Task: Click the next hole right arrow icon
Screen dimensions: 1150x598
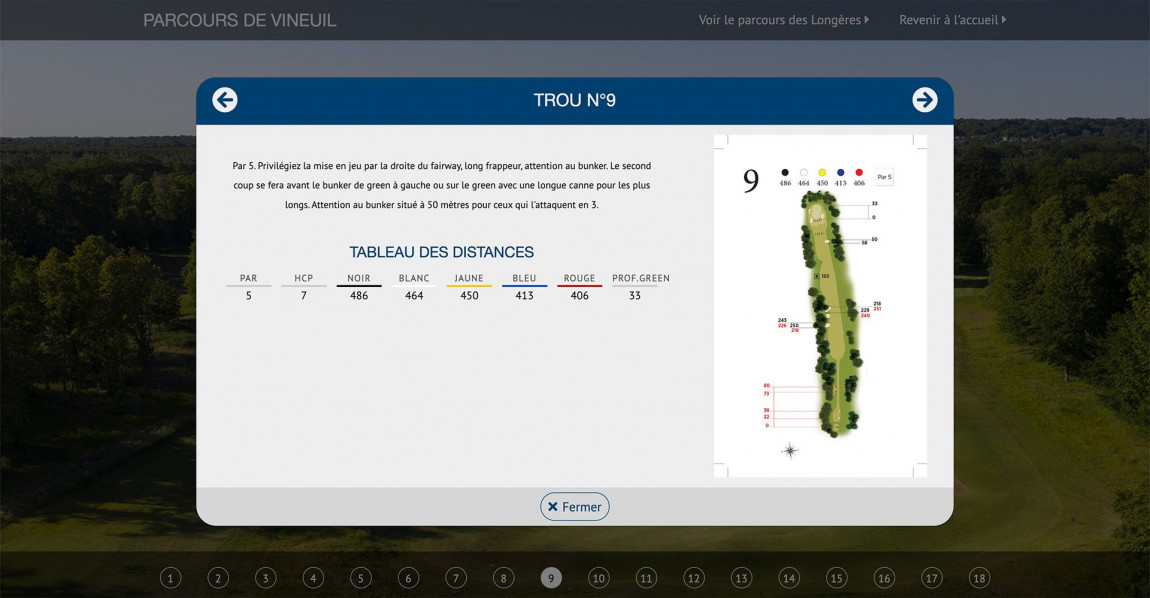Action: pos(924,100)
